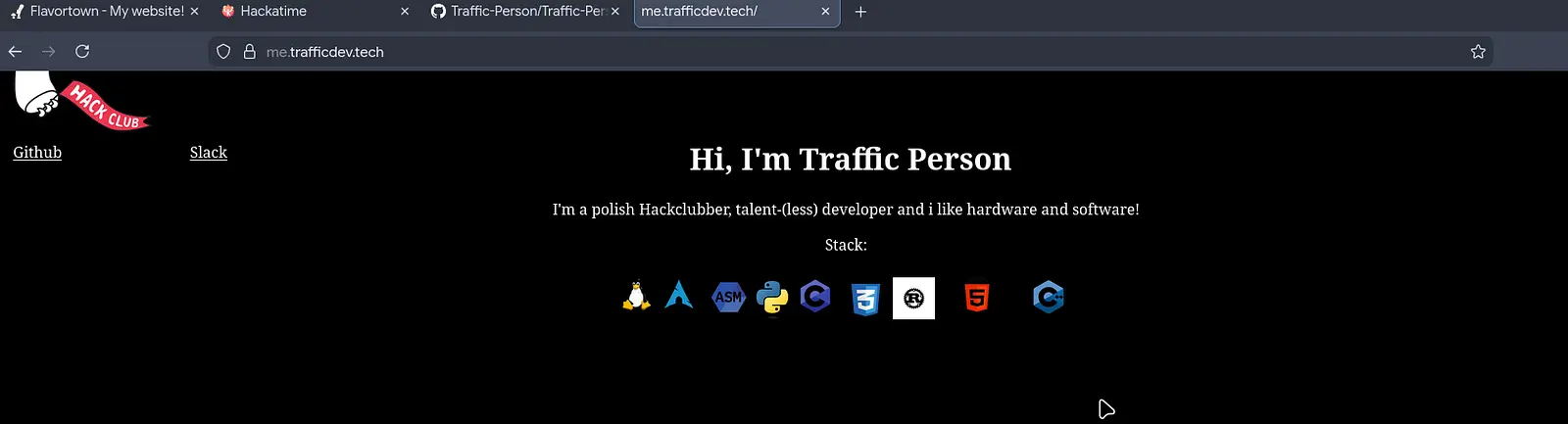
Task: Click the Arch Linux logo icon
Action: (679, 295)
